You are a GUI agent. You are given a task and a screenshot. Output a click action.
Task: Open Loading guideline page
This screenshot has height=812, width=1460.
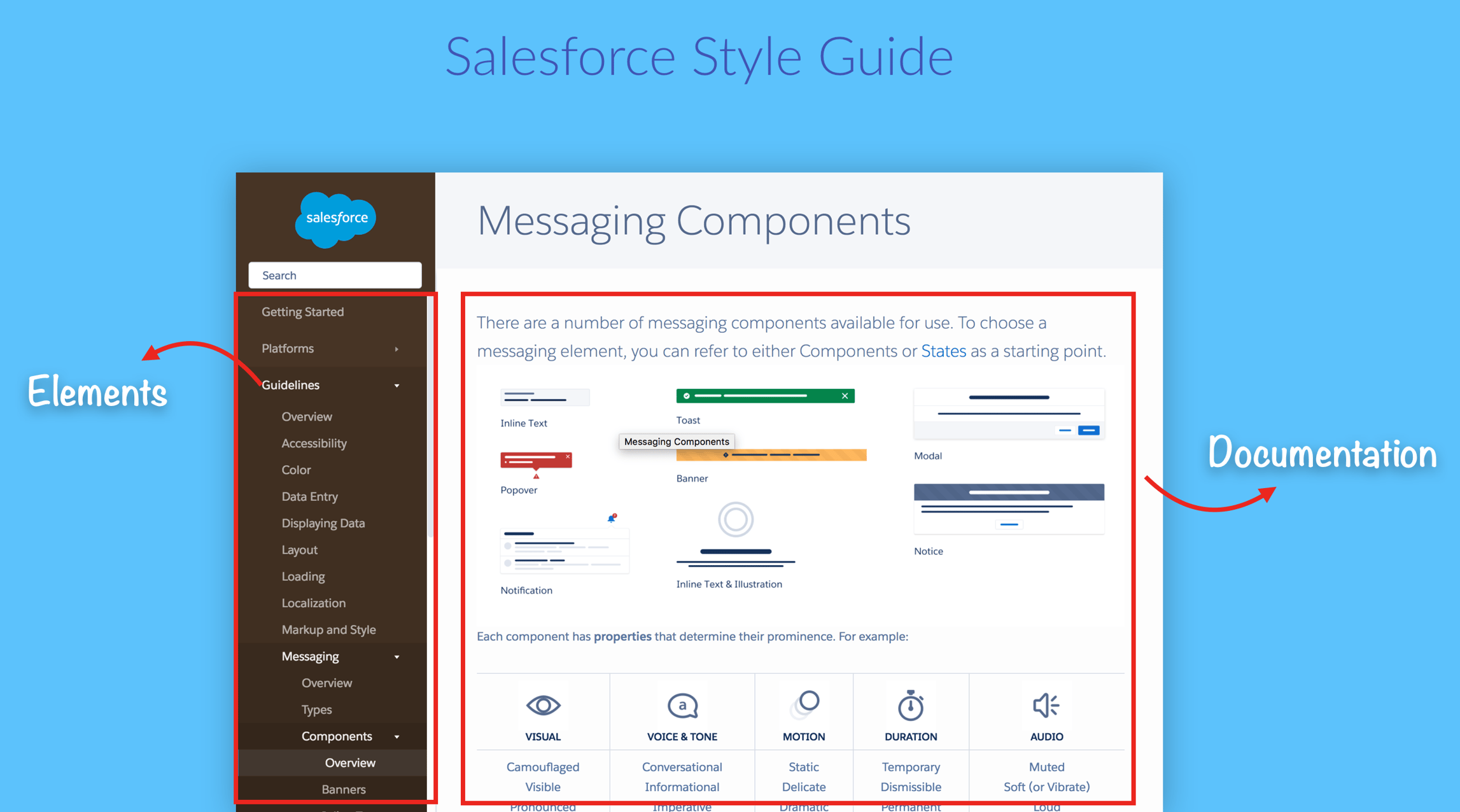(x=304, y=577)
